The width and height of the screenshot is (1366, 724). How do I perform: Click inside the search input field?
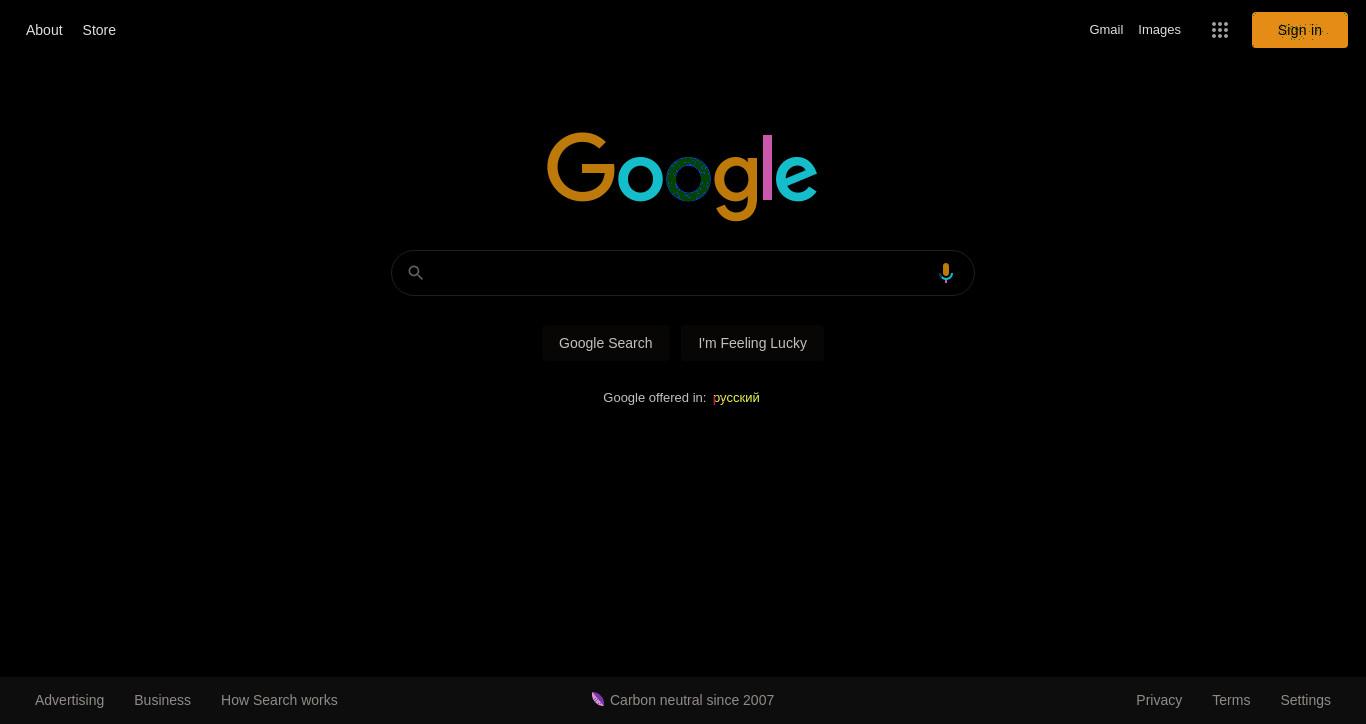point(682,273)
